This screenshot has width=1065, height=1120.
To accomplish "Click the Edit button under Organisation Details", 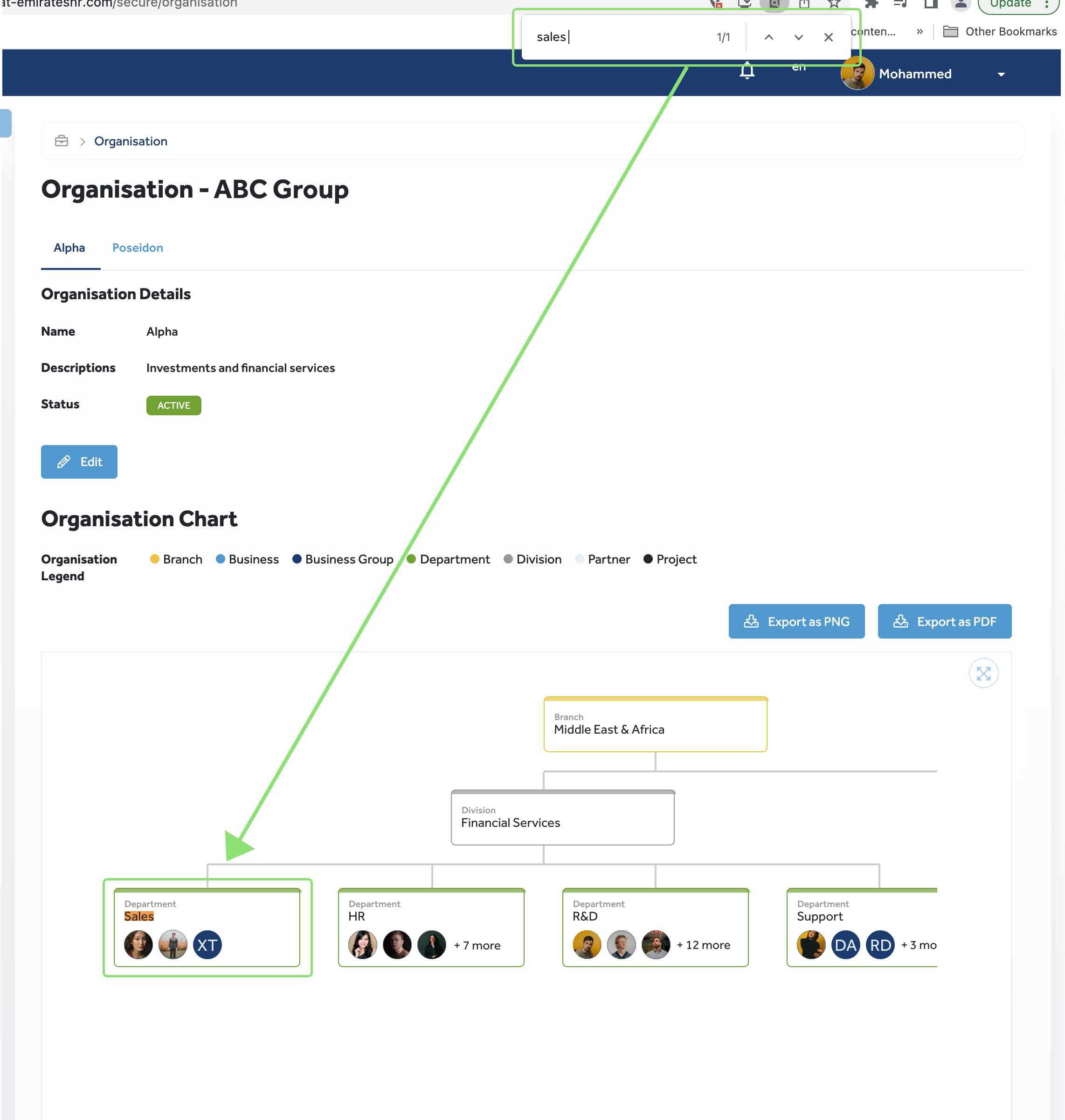I will (79, 462).
